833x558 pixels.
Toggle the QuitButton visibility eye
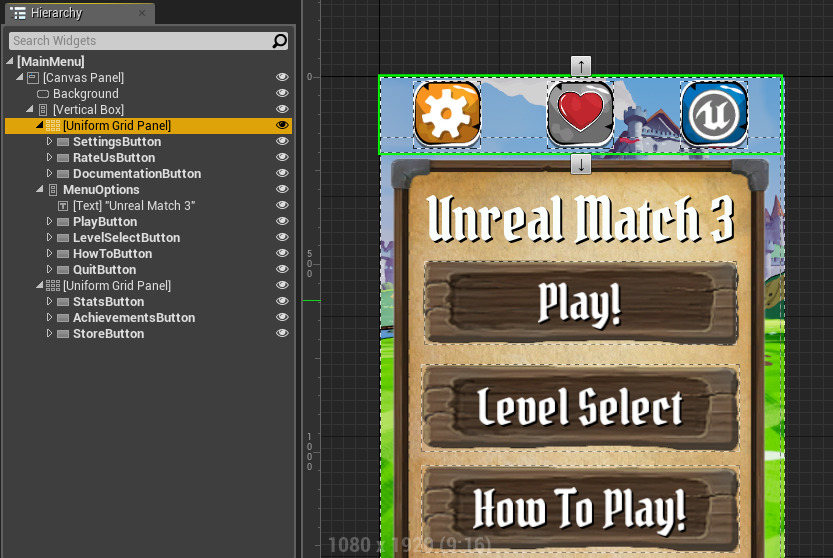[x=282, y=269]
